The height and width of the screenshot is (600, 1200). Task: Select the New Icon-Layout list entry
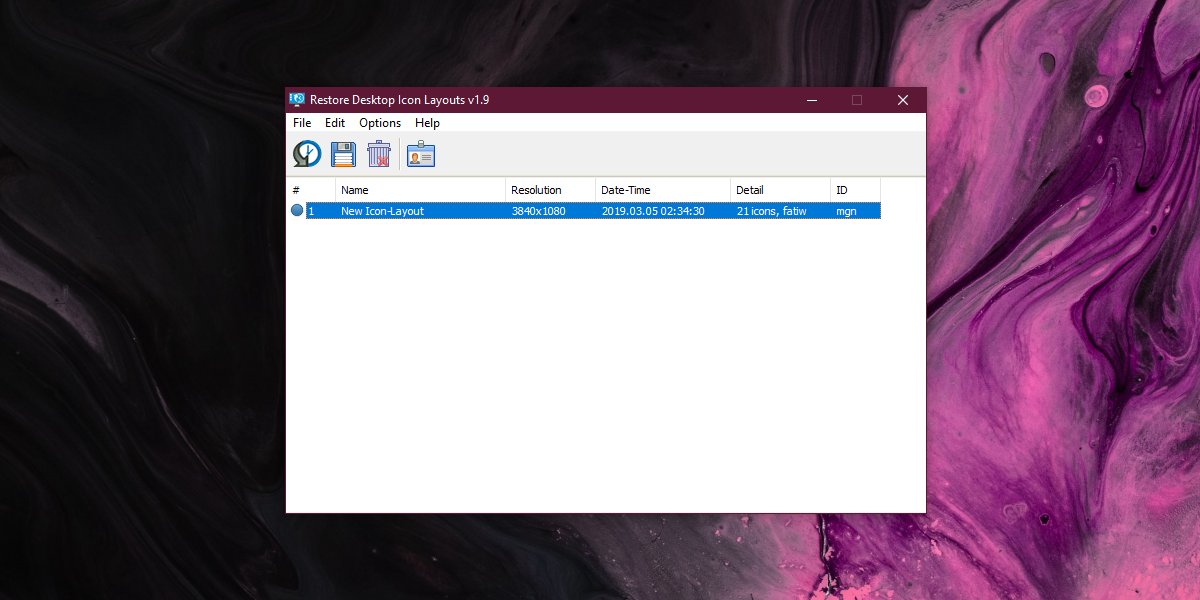[382, 210]
